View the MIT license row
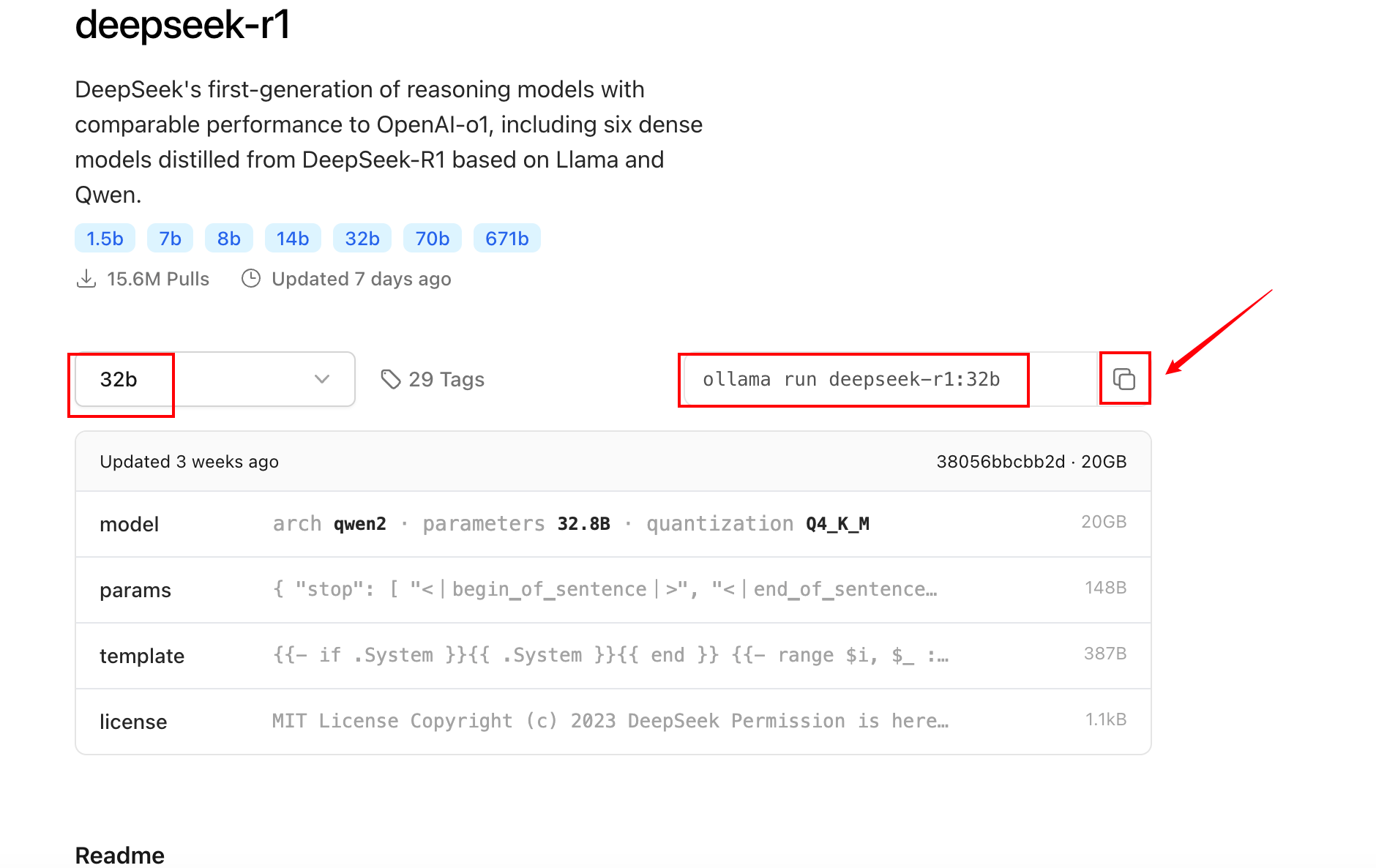This screenshot has height=868, width=1376. (x=613, y=722)
